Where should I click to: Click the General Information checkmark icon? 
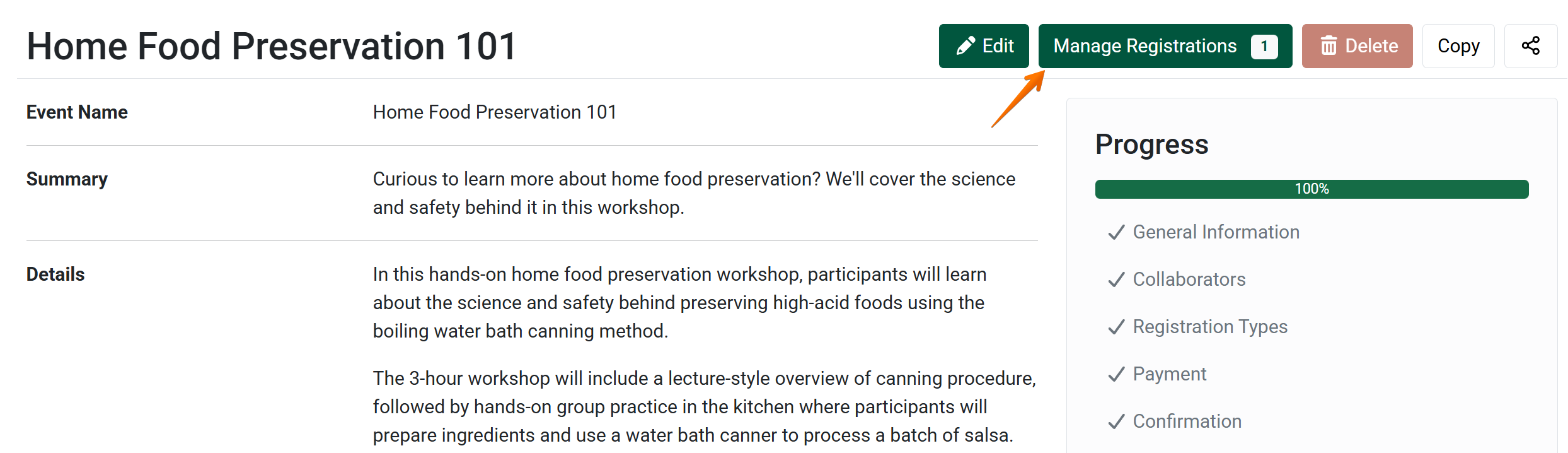1116,233
